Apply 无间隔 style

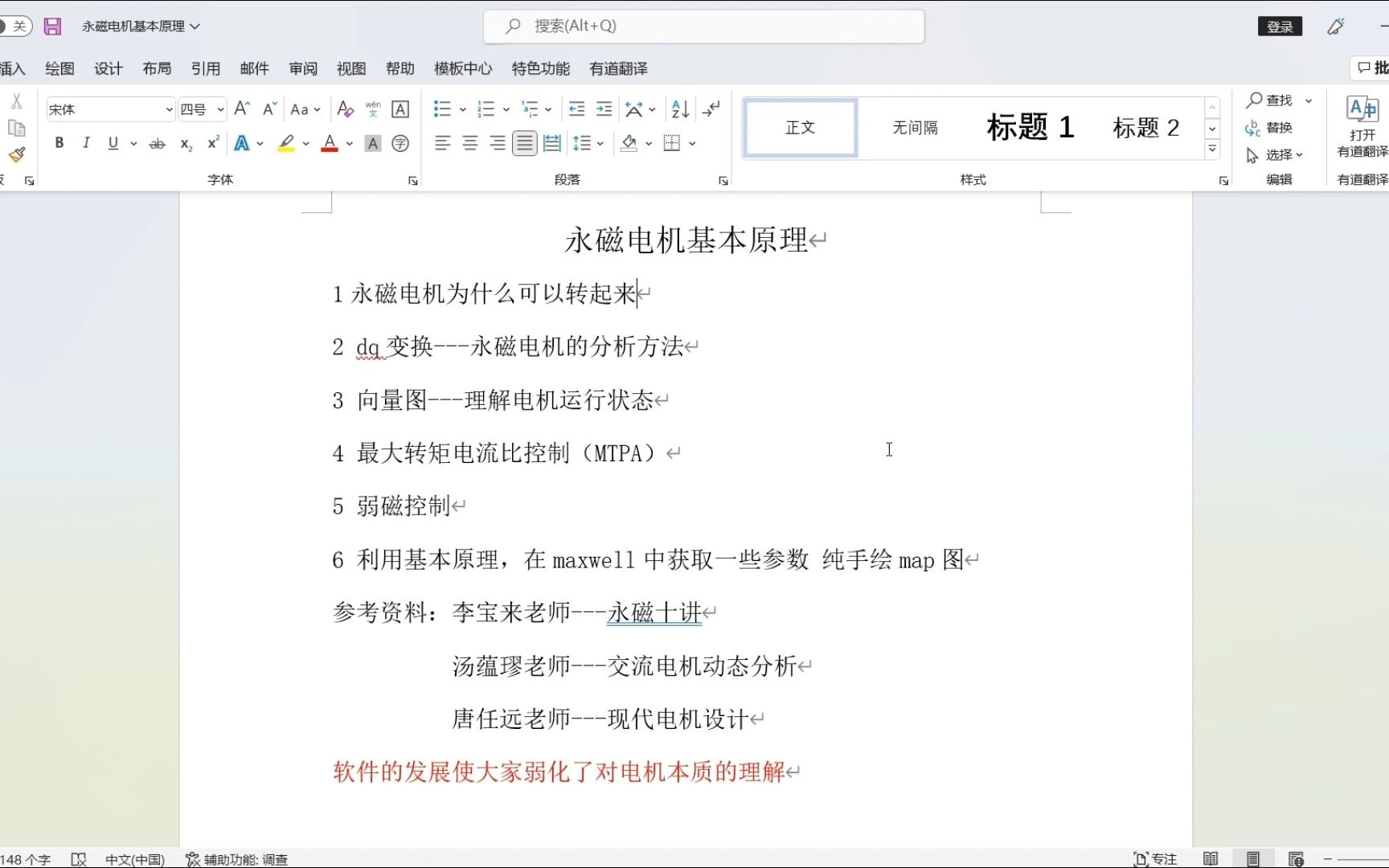[915, 127]
